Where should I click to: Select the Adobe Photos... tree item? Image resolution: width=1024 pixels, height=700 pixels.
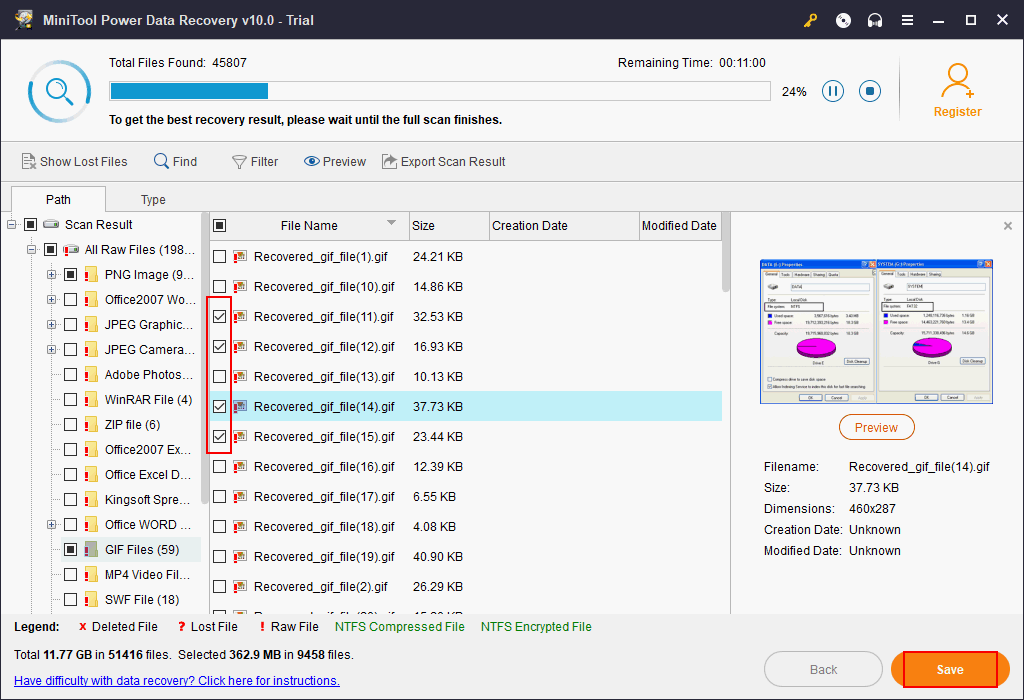tap(149, 375)
